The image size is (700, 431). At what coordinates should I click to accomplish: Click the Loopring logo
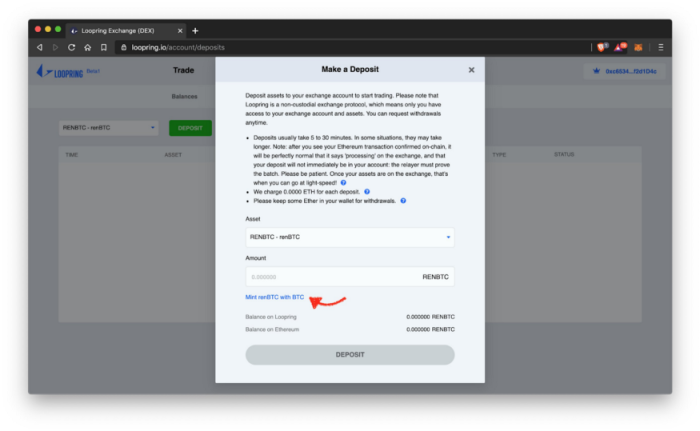[x=60, y=71]
